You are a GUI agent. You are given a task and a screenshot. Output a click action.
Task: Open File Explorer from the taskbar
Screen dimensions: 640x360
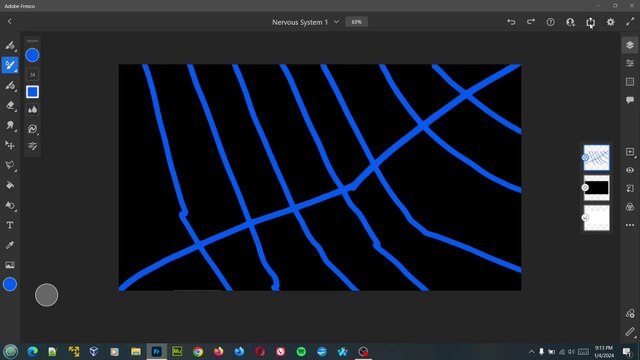click(136, 351)
